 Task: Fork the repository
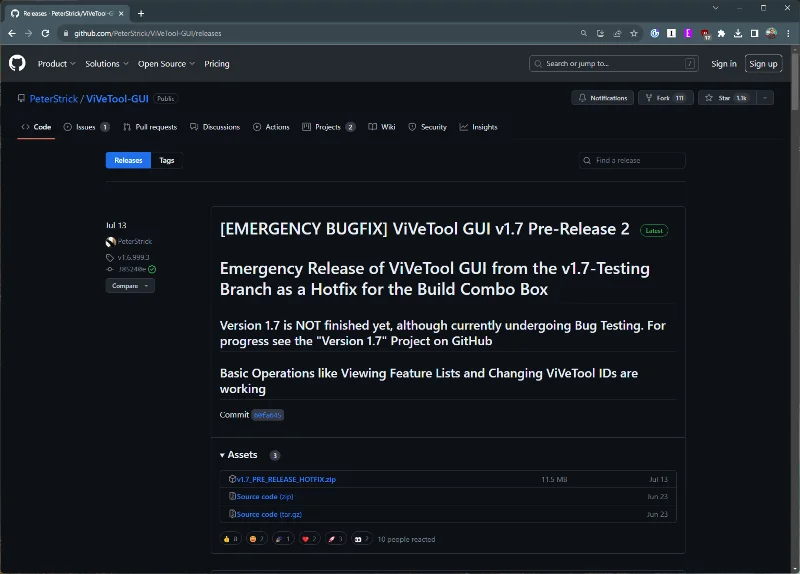[665, 98]
